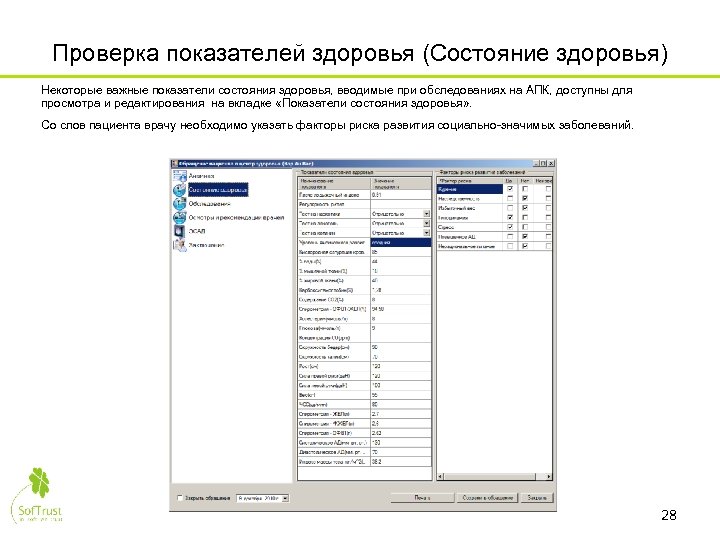Image resolution: width=720 pixels, height=540 pixels.
Task: Open the Заключения section icon
Action: point(180,245)
